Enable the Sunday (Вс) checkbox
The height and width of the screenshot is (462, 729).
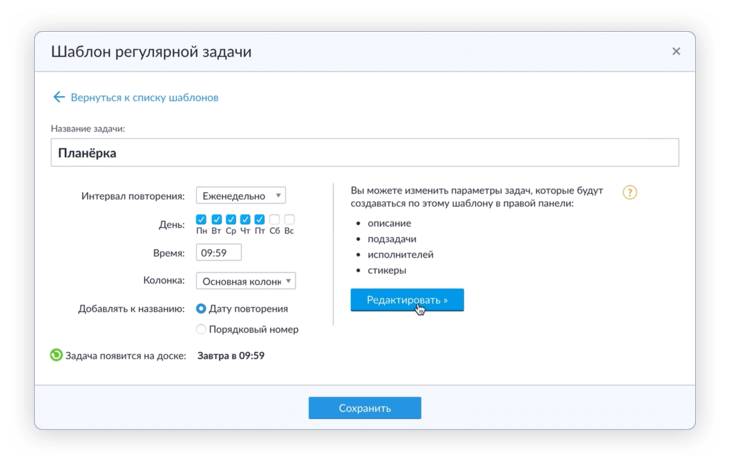click(x=289, y=220)
